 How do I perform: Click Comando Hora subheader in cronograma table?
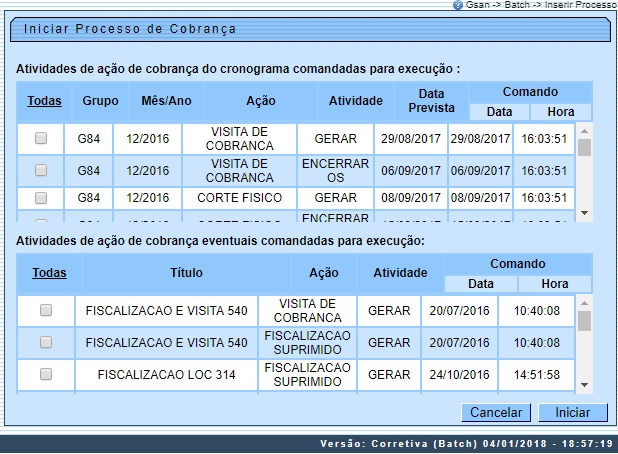click(x=560, y=112)
